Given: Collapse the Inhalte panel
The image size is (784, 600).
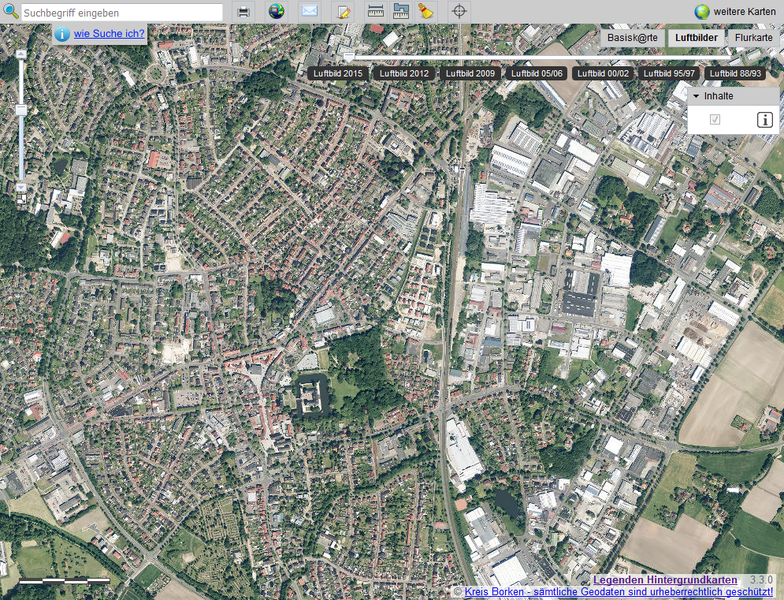Looking at the screenshot, I should (x=696, y=96).
